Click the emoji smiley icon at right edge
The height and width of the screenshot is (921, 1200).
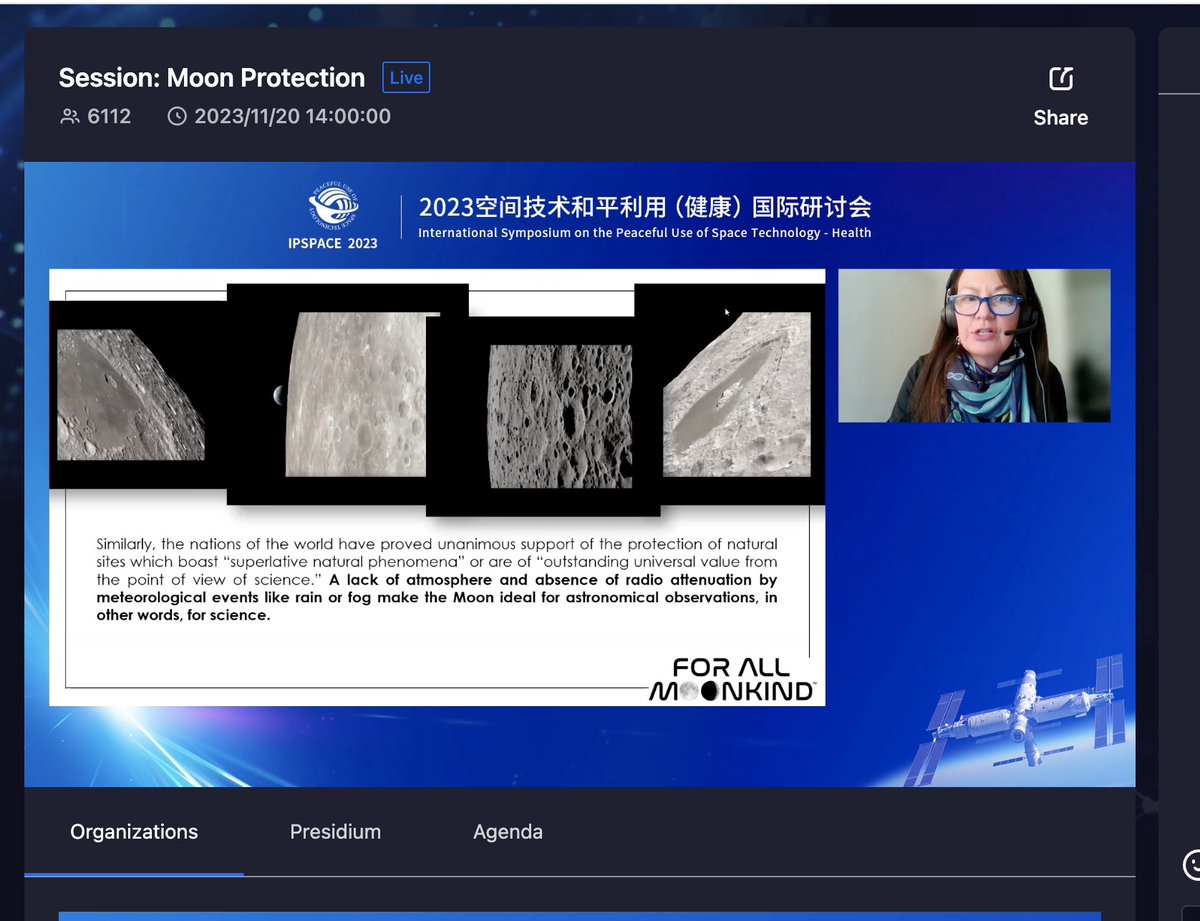(x=1192, y=863)
